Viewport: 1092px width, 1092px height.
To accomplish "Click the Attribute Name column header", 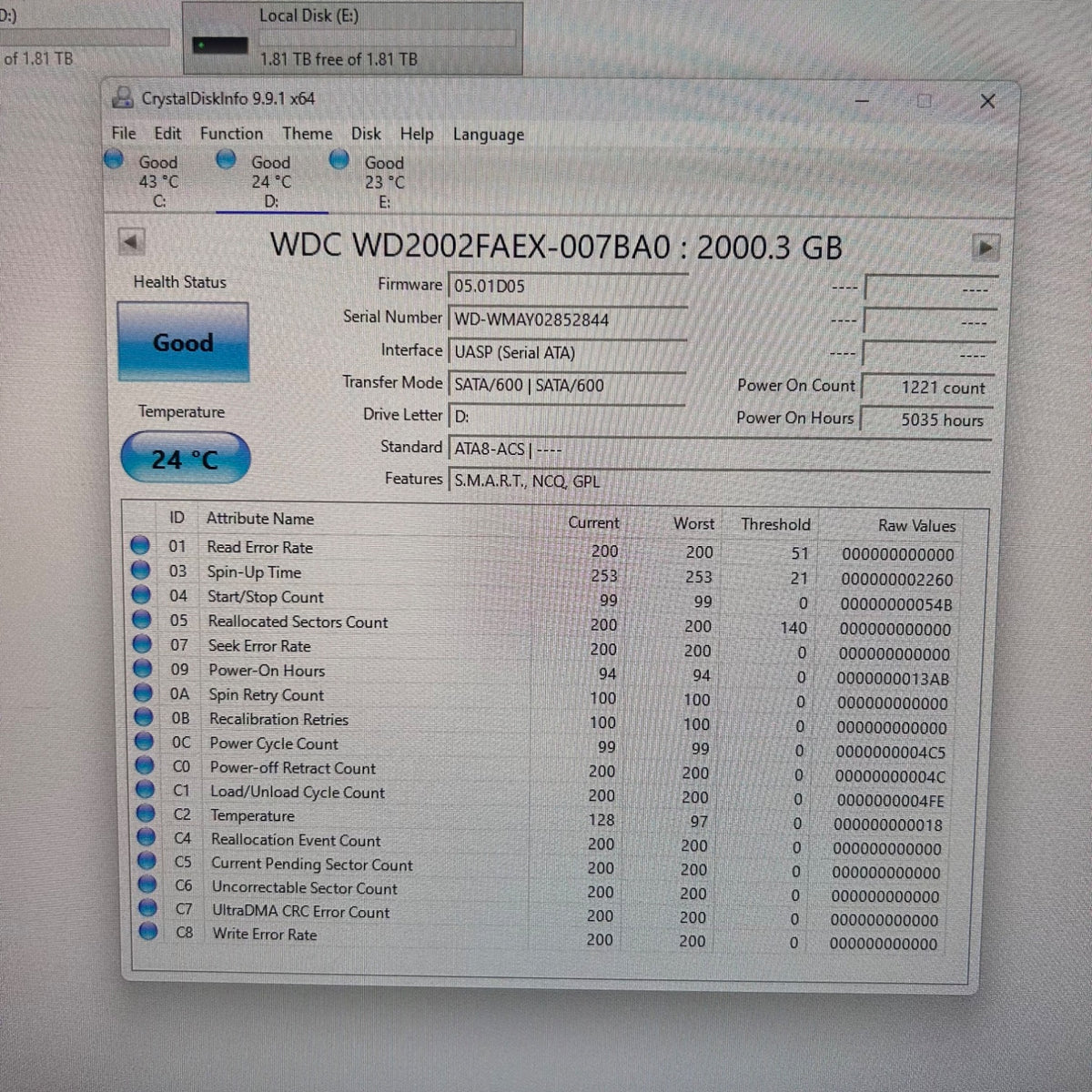I will click(260, 519).
